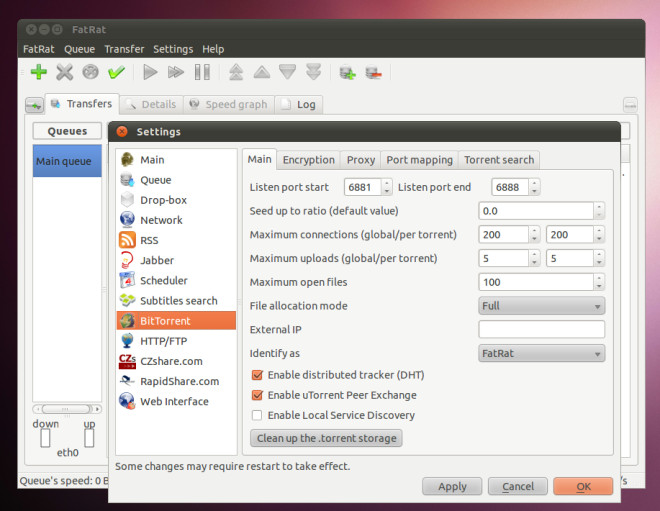This screenshot has width=660, height=511.
Task: Toggle Enable uTorrent Peer Exchange checkbox
Action: tap(257, 395)
